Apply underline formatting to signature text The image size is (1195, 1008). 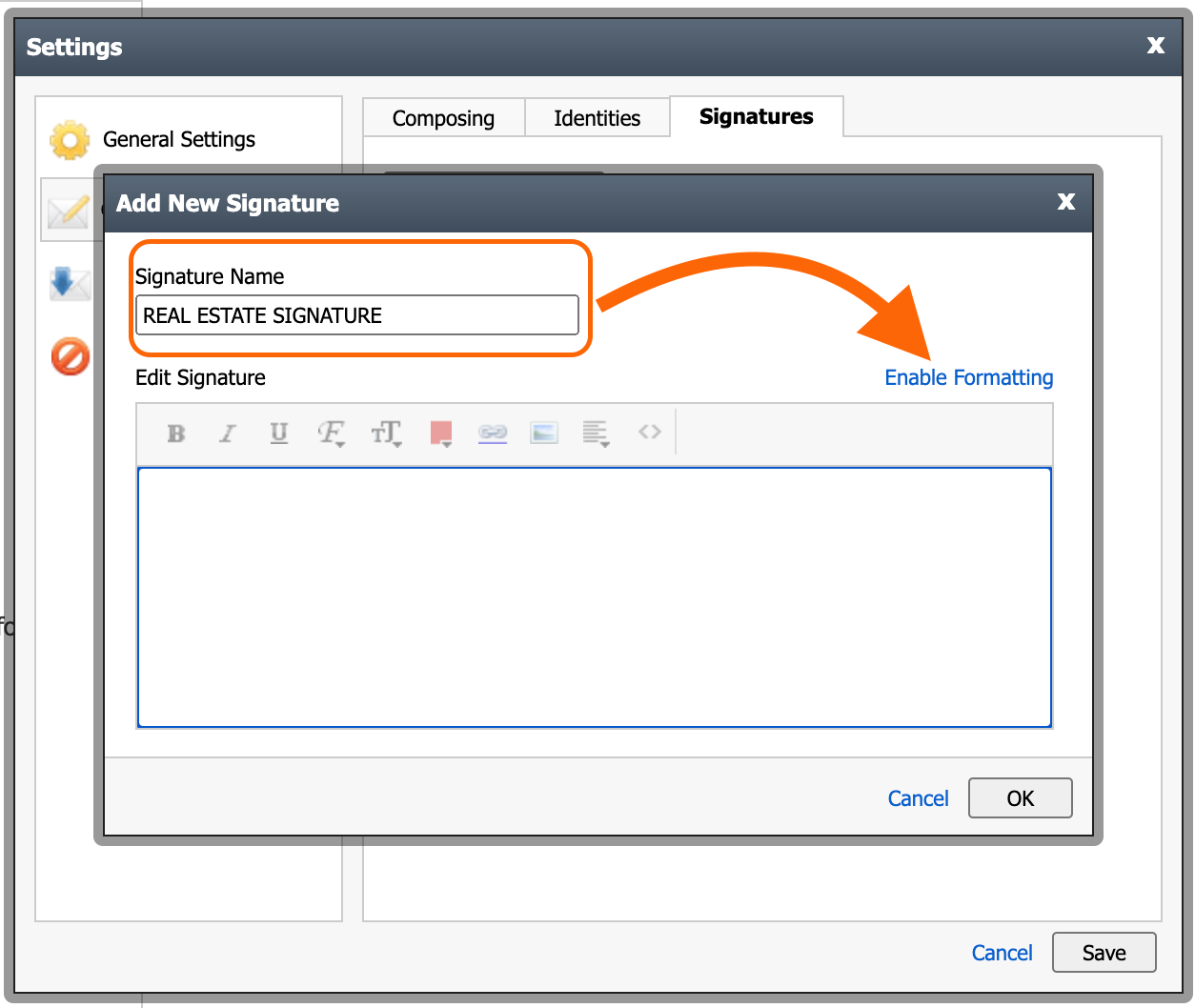pos(279,433)
